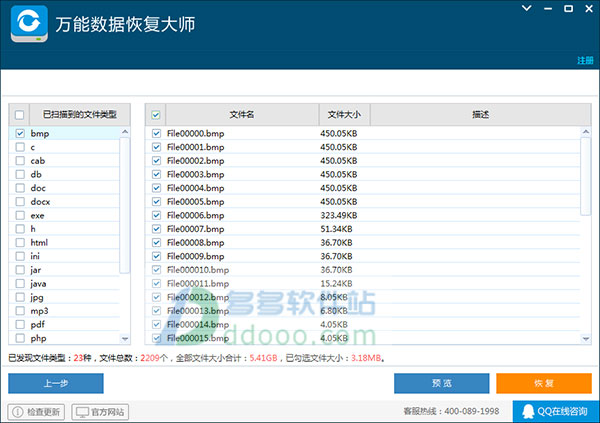Check the pdf file type checkbox
Viewport: 600px width, 423px height.
coord(20,324)
